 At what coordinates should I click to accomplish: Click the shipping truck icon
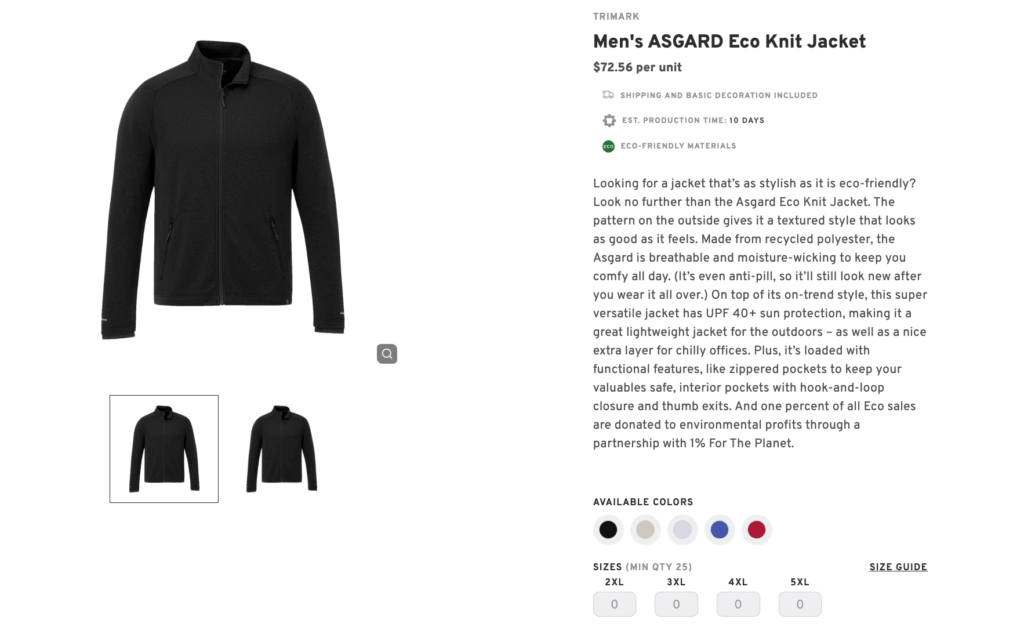609,95
